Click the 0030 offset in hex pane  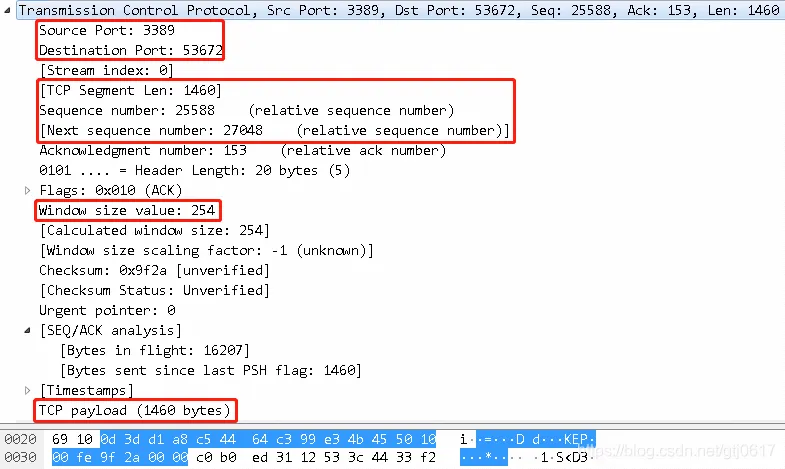(x=20, y=457)
